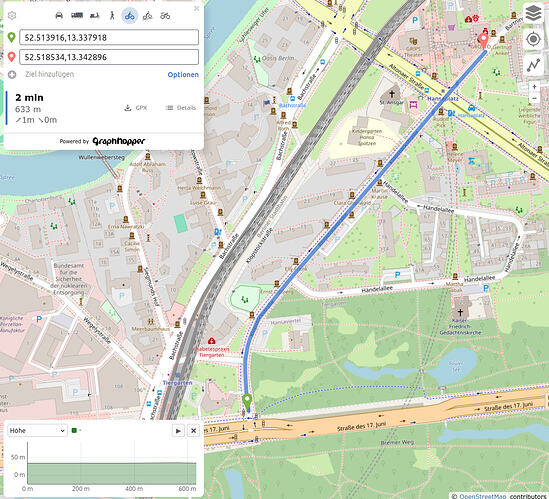Viewport: 549px width, 499px height.
Task: Select the scooter routing profile
Action: coord(95,15)
